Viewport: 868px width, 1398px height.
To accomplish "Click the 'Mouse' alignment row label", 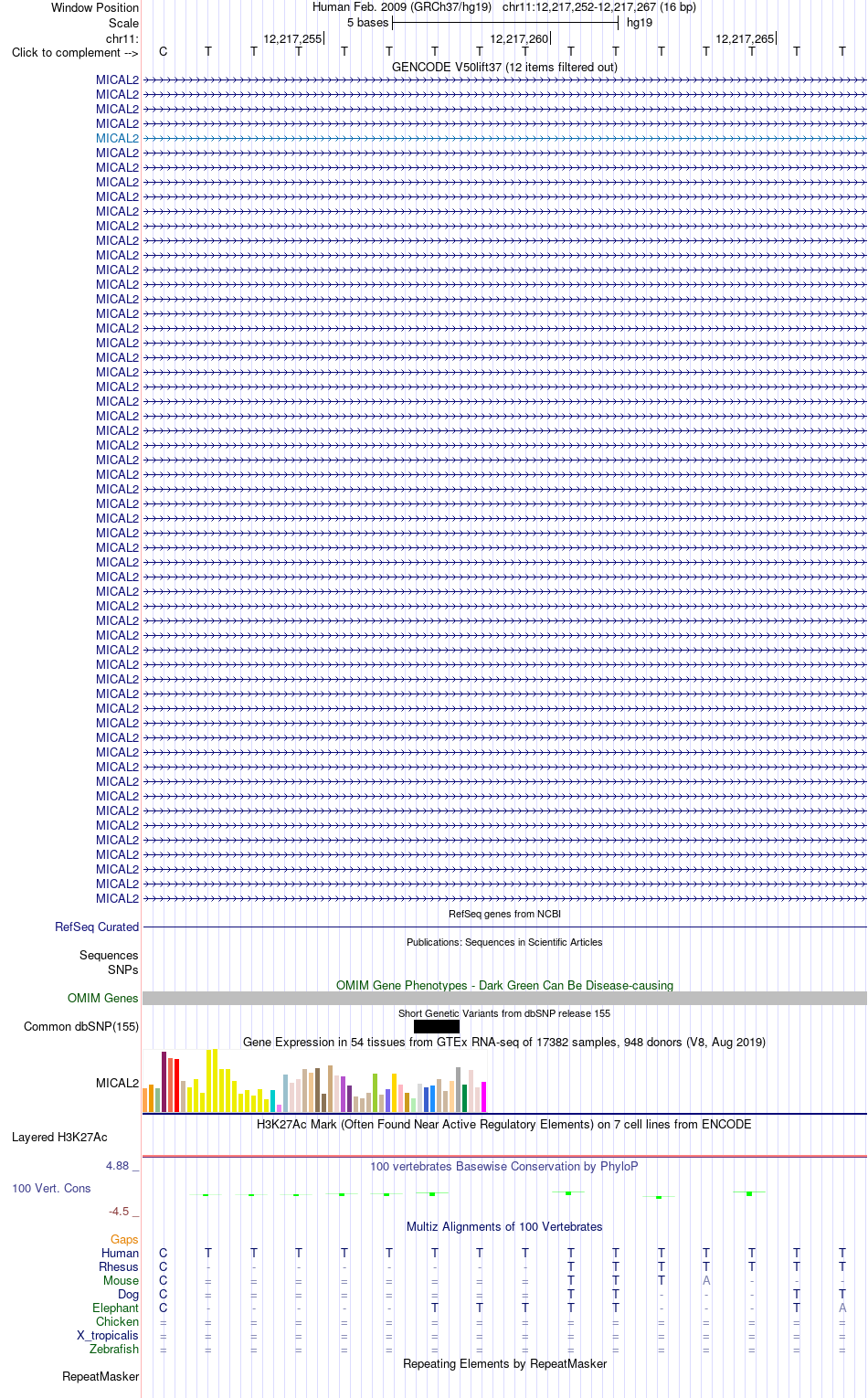I will click(x=121, y=1280).
